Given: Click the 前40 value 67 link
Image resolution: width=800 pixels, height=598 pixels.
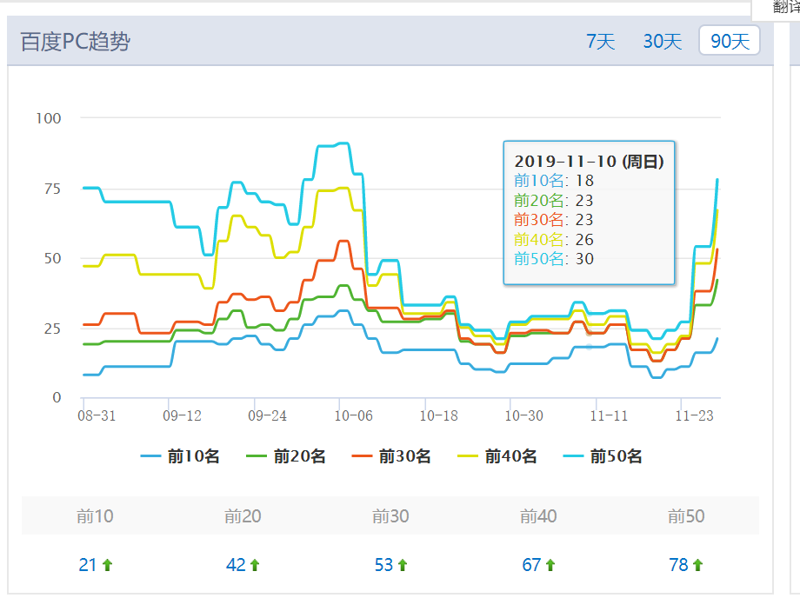Looking at the screenshot, I should (x=532, y=565).
